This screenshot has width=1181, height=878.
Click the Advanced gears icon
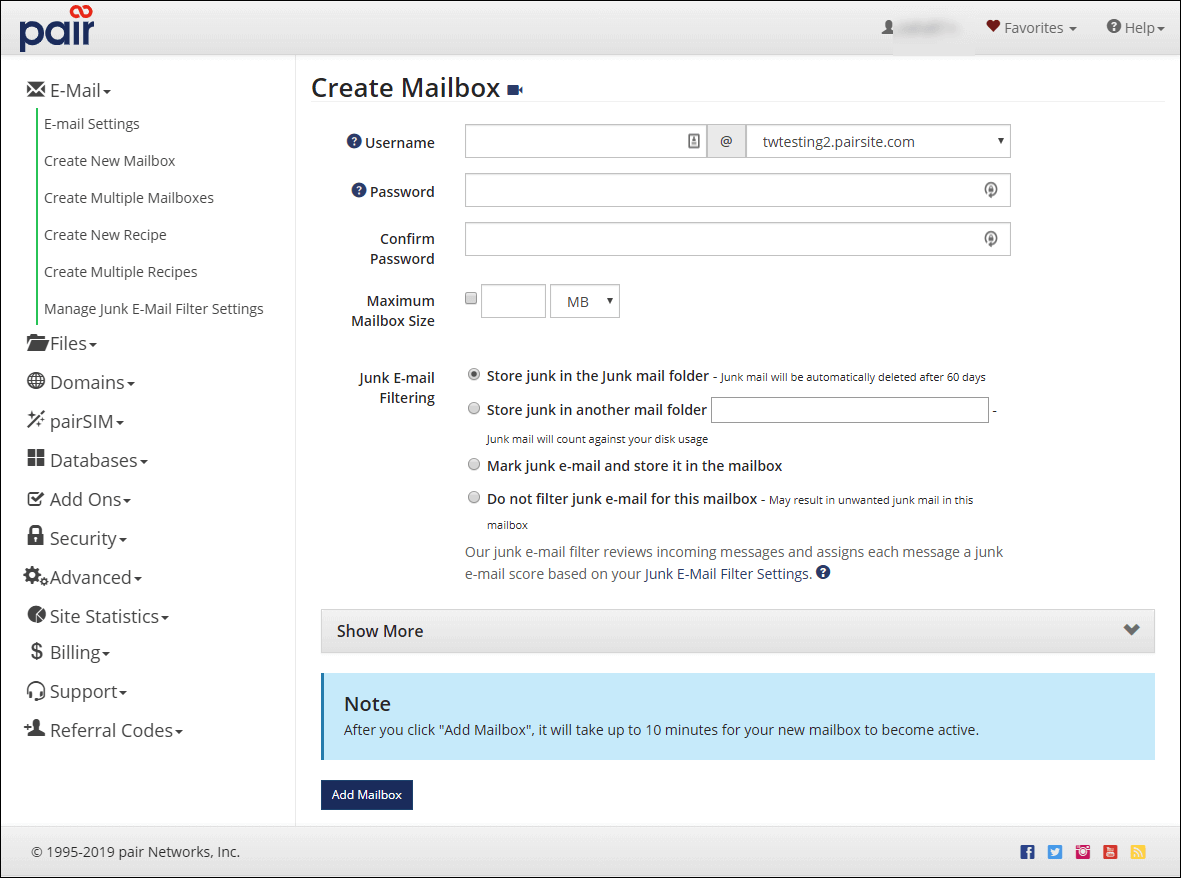click(x=35, y=576)
